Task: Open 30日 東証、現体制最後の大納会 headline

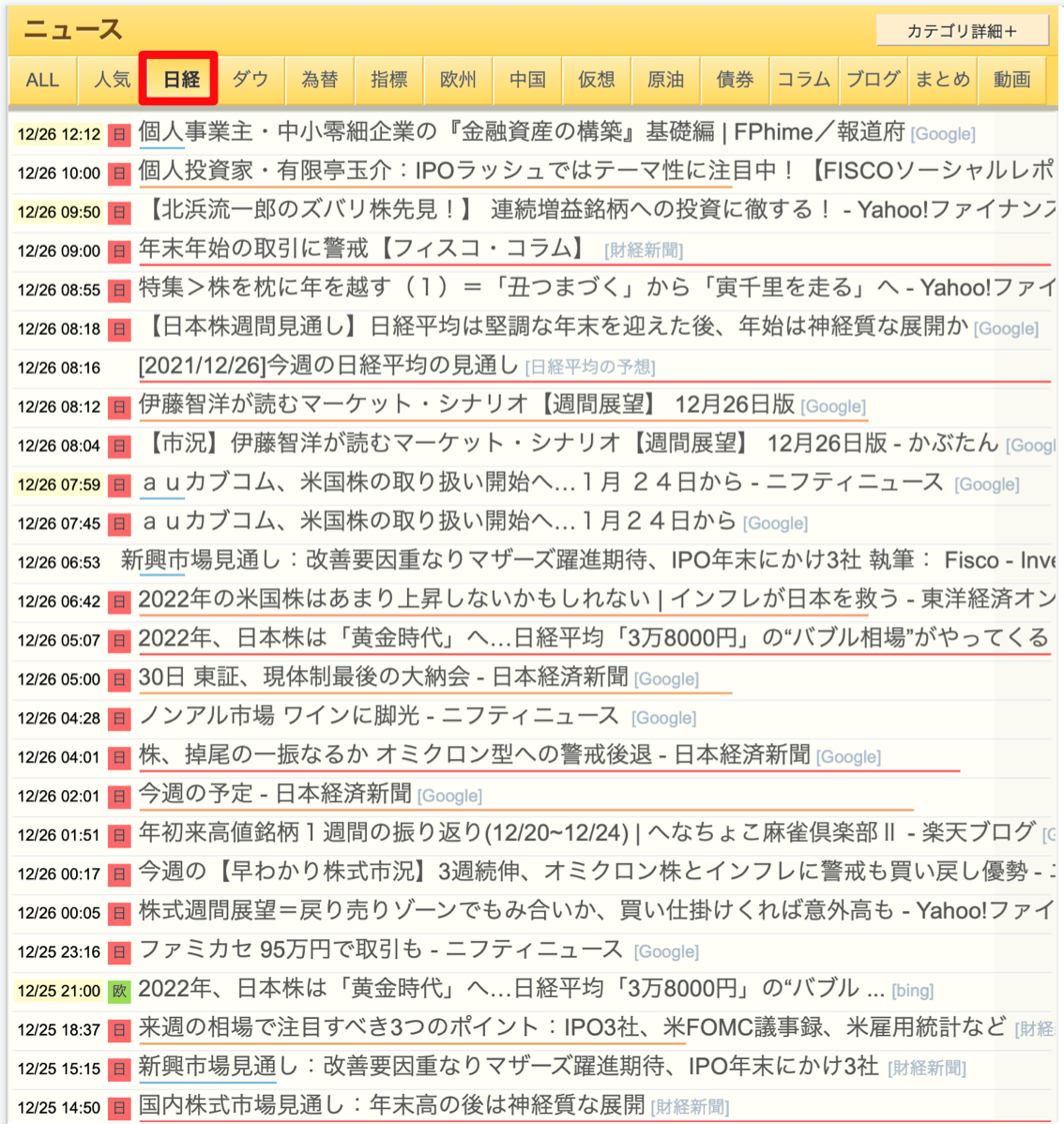Action: click(x=383, y=676)
